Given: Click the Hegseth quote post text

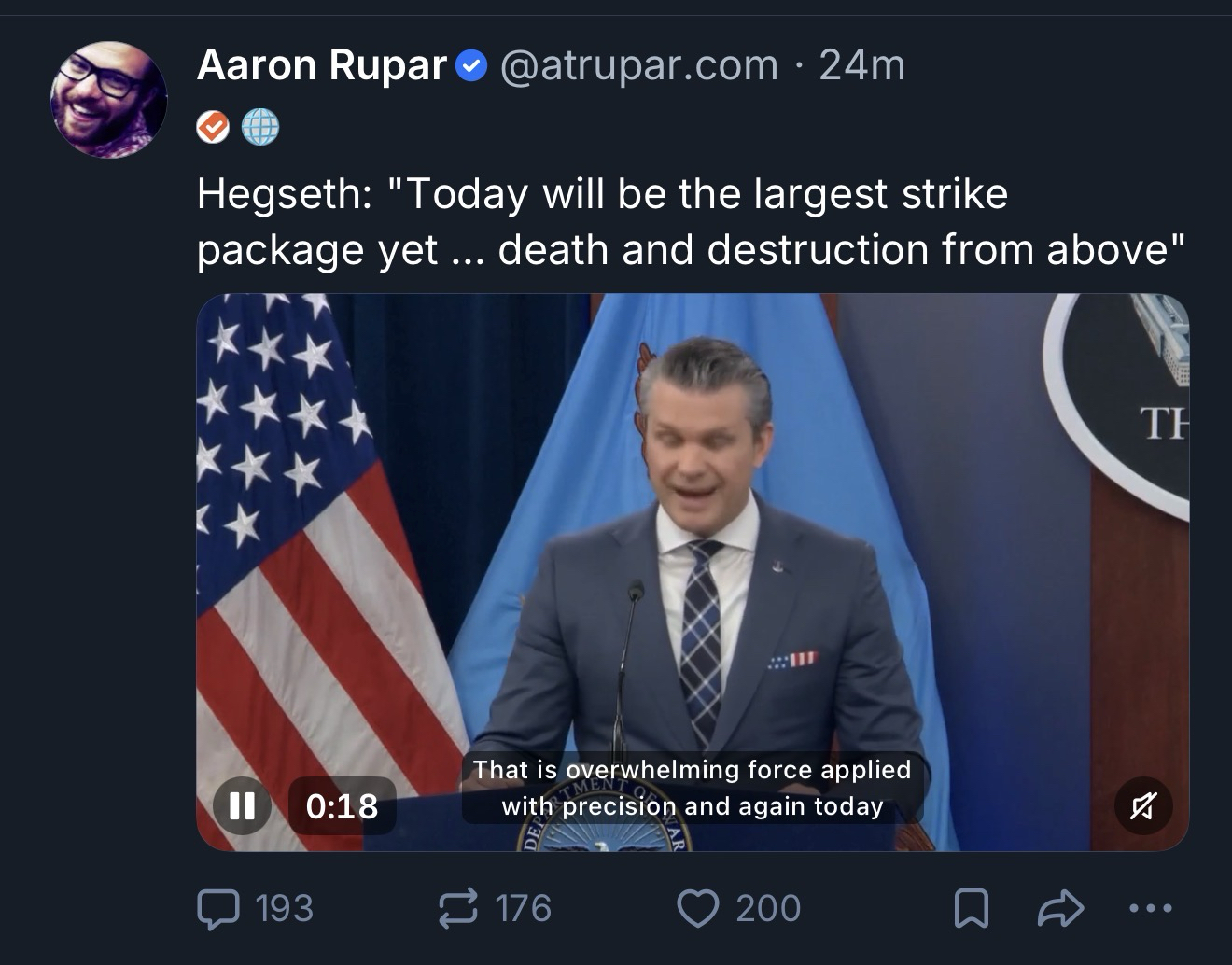Looking at the screenshot, I should coord(691,221).
